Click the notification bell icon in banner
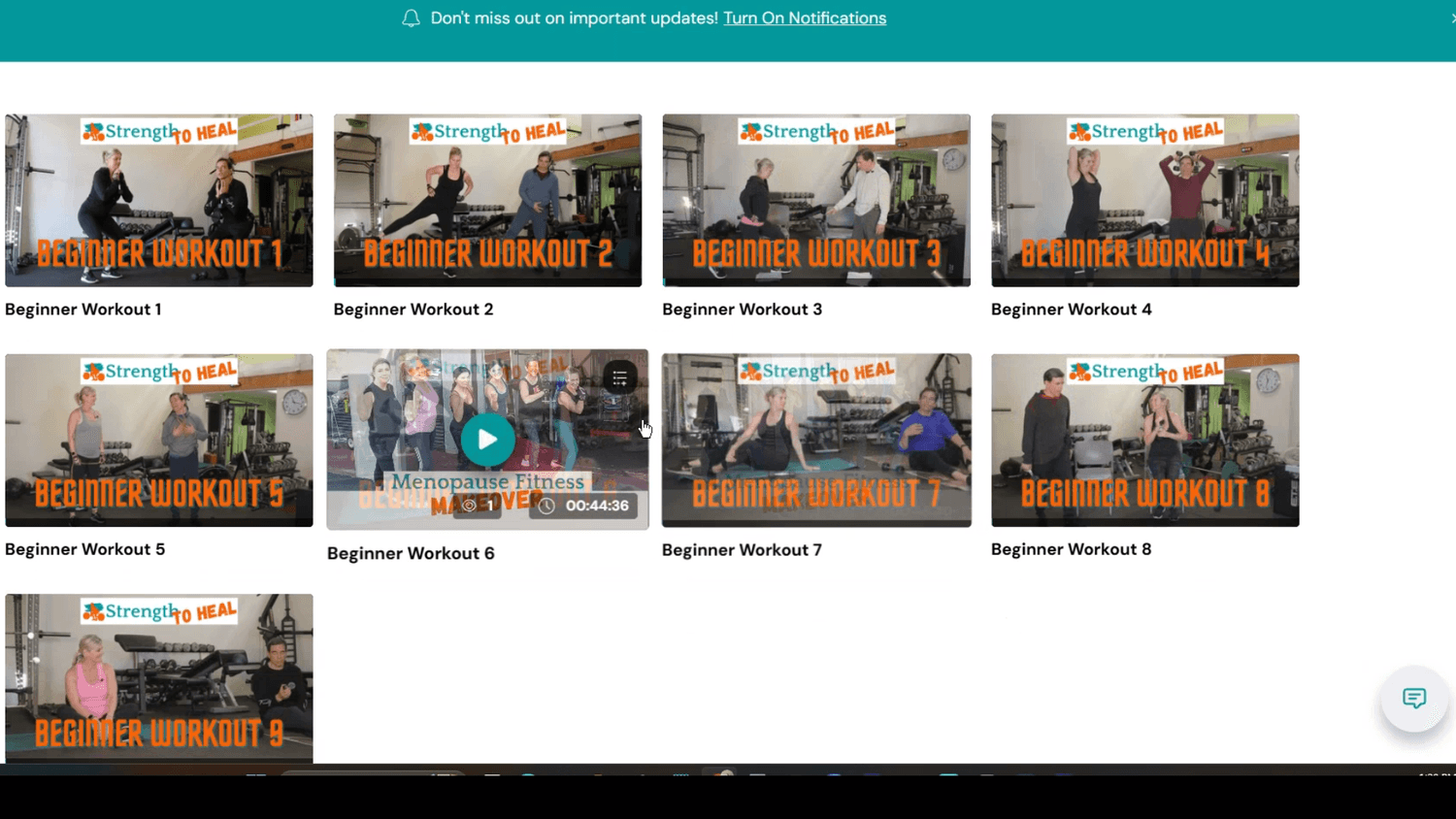Image resolution: width=1456 pixels, height=819 pixels. (411, 18)
